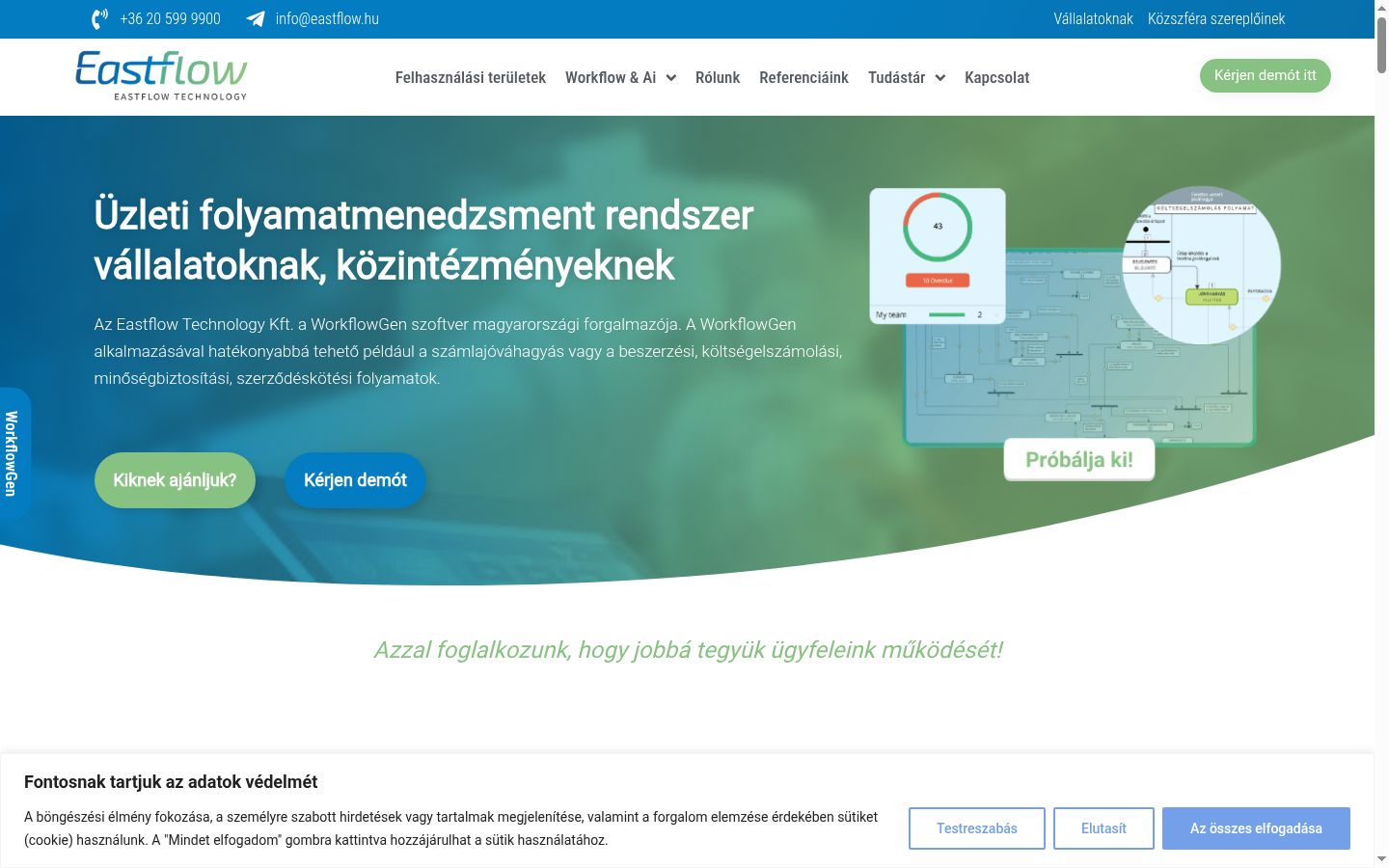Click the heading Fontosnak tartjuk az adatok védelmét
Image resolution: width=1389 pixels, height=868 pixels.
click(171, 782)
